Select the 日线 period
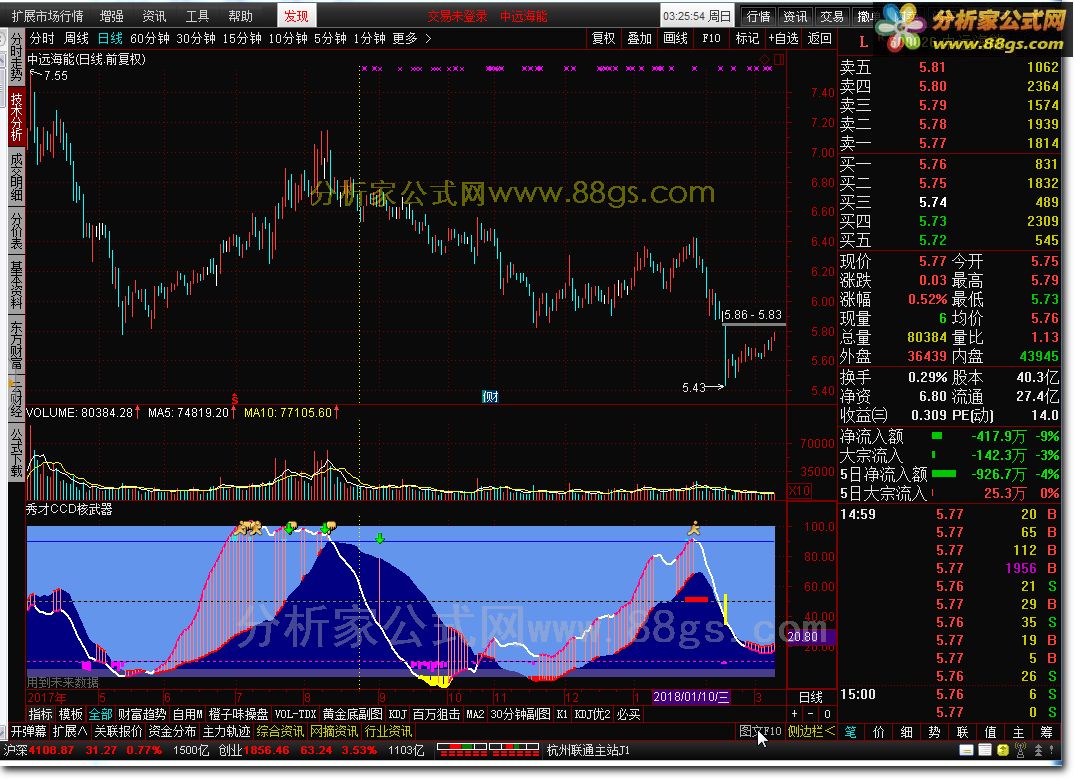Image resolution: width=1075 pixels, height=779 pixels. (x=110, y=38)
